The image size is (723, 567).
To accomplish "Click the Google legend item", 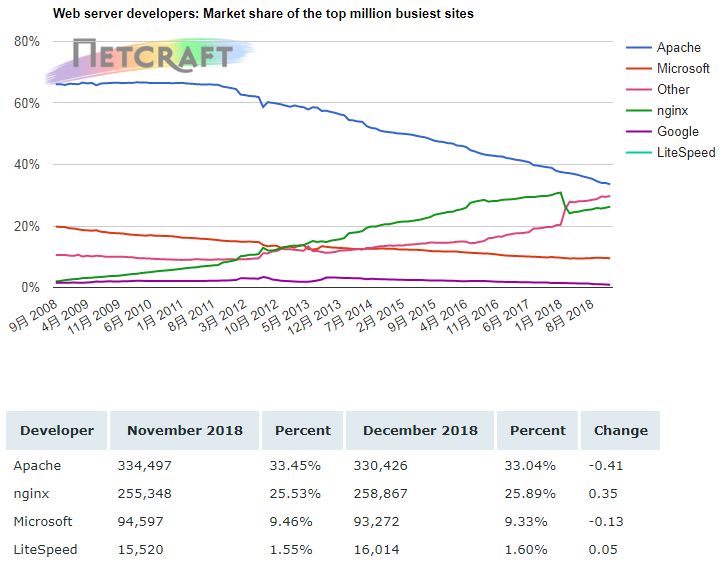I will [663, 131].
